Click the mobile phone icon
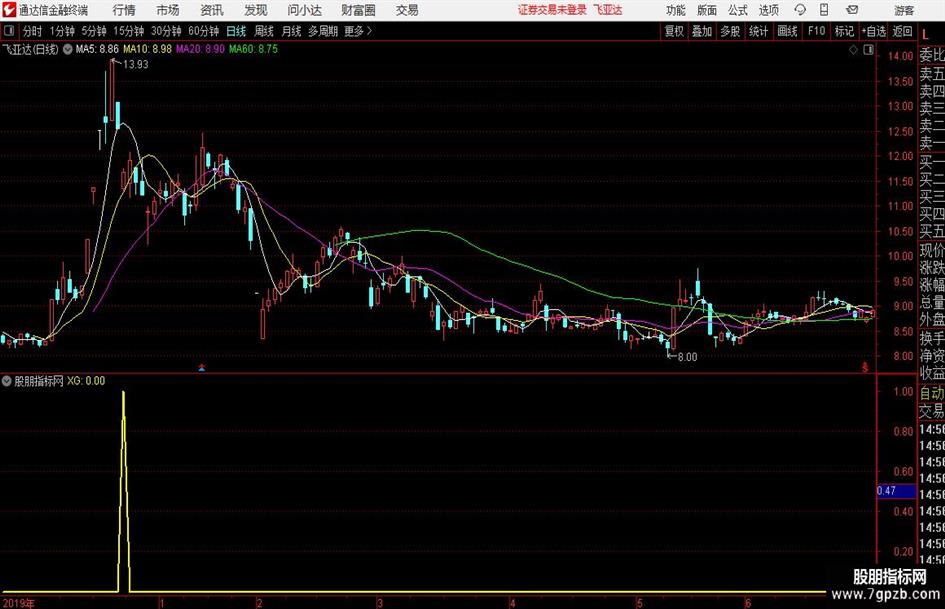Viewport: 945px width, 609px height. tap(824, 10)
